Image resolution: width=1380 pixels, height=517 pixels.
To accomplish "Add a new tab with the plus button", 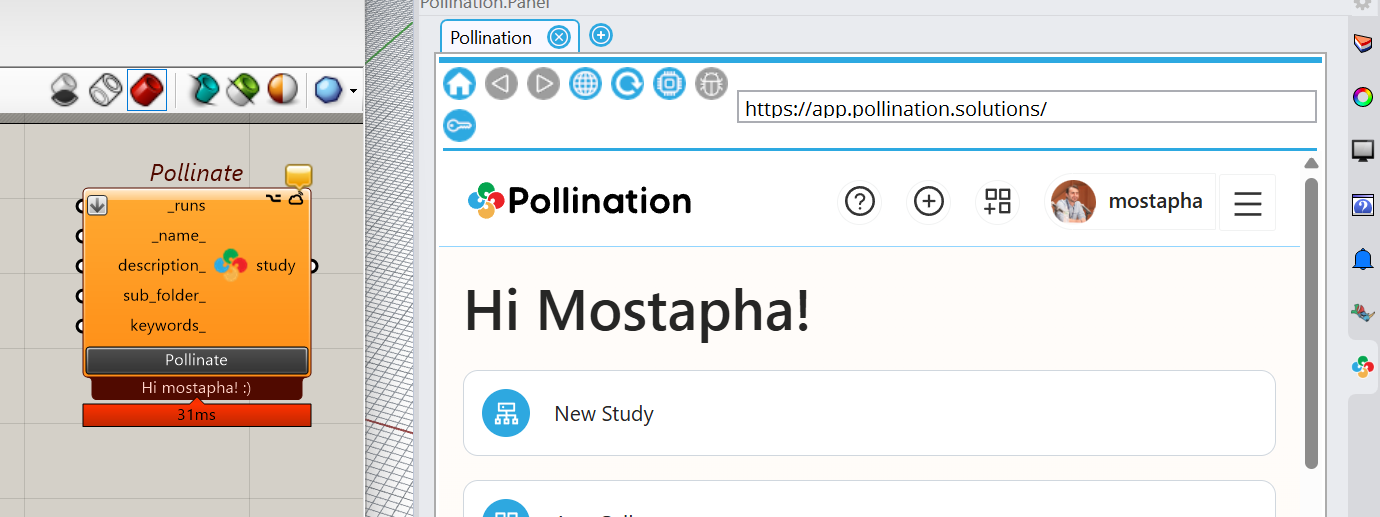I will pos(600,36).
